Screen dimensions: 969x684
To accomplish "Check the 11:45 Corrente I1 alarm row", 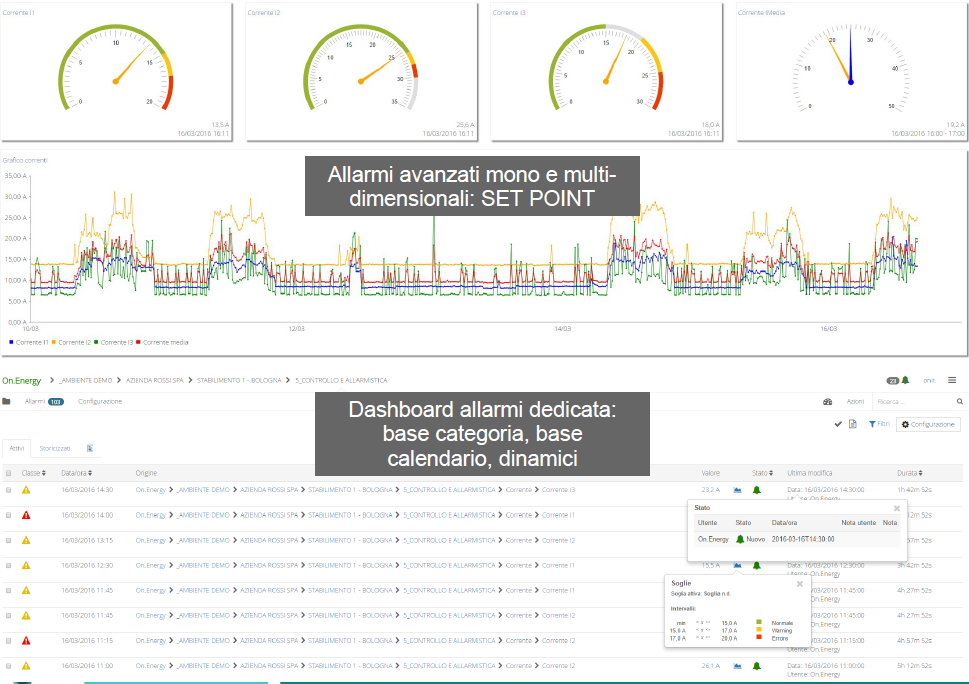I will pos(9,591).
